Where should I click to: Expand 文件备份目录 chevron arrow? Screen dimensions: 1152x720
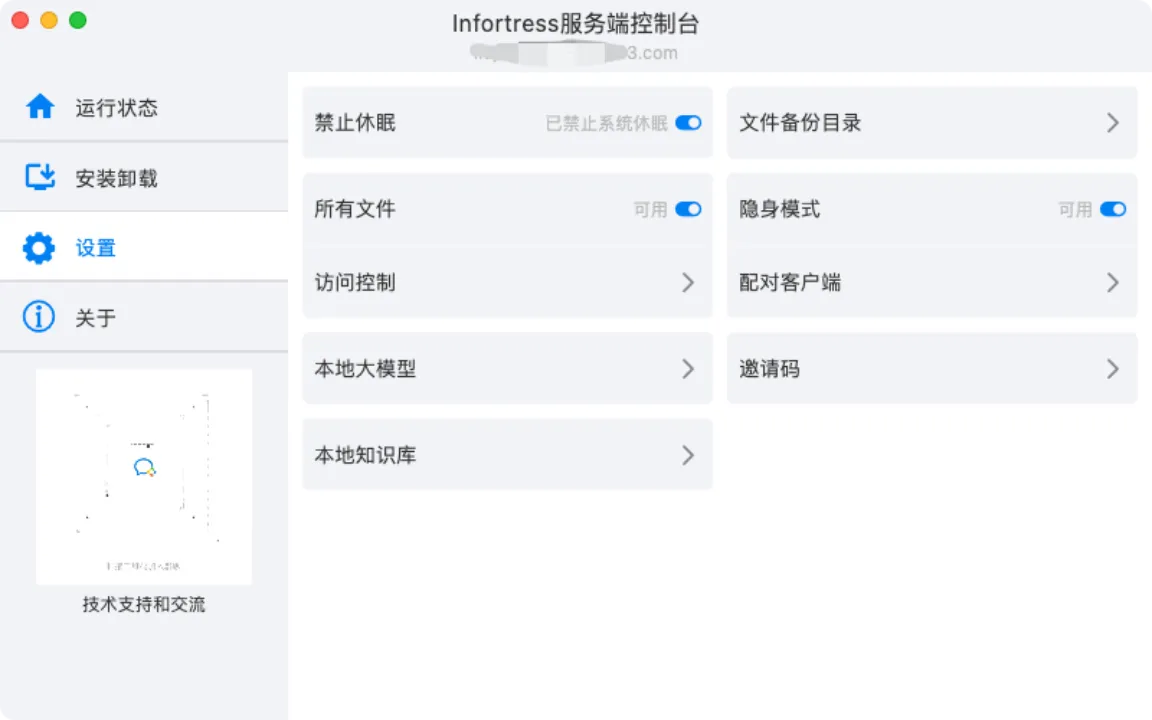click(1113, 123)
